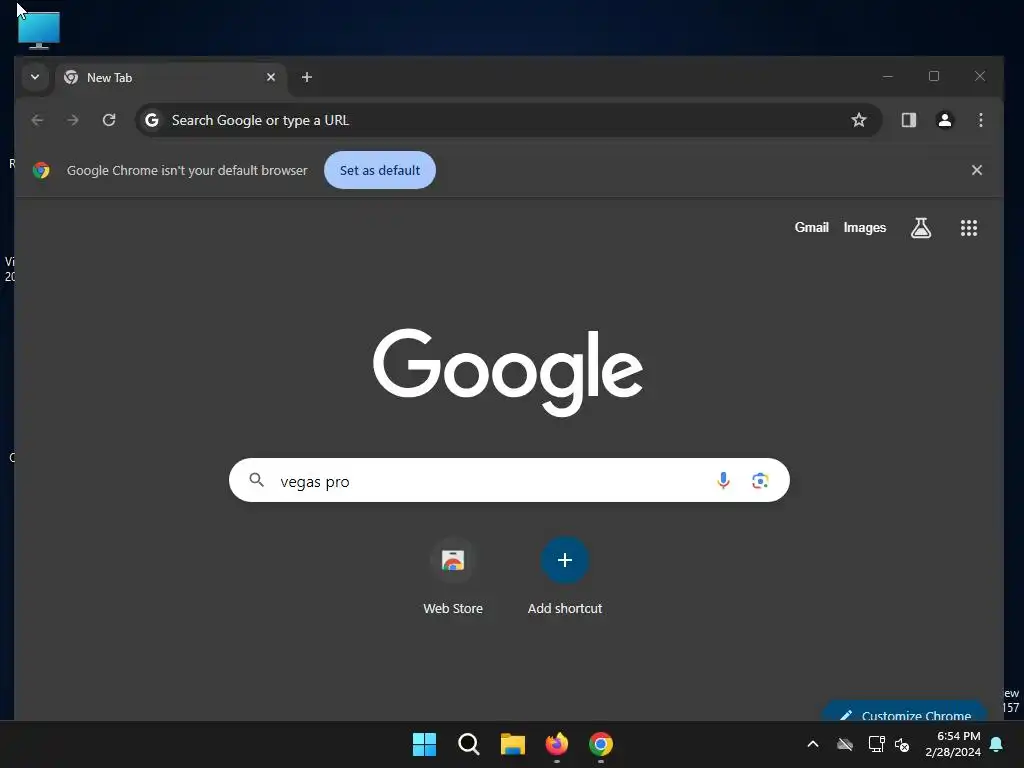The height and width of the screenshot is (768, 1024).
Task: Go back to the previous page
Action: pyautogui.click(x=37, y=120)
